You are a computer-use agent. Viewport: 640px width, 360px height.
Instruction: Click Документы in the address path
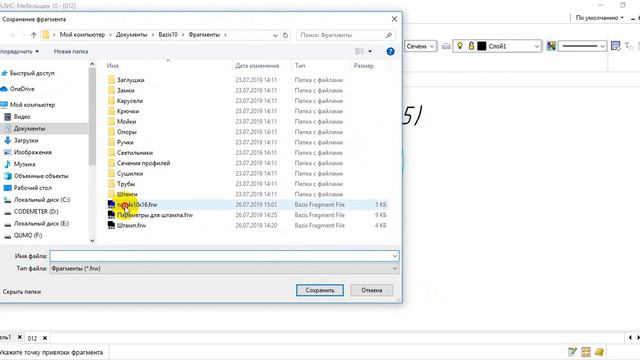point(131,35)
